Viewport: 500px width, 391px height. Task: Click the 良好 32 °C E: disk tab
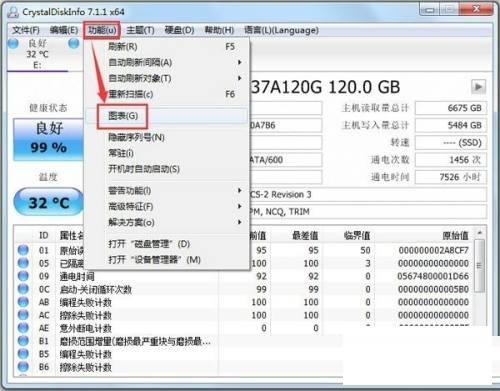click(x=37, y=54)
